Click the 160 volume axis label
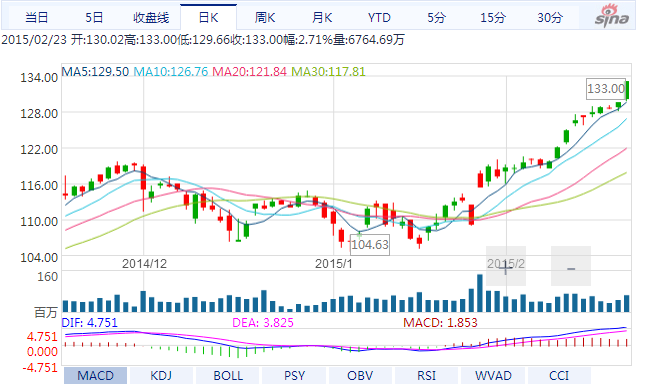 pyautogui.click(x=47, y=277)
